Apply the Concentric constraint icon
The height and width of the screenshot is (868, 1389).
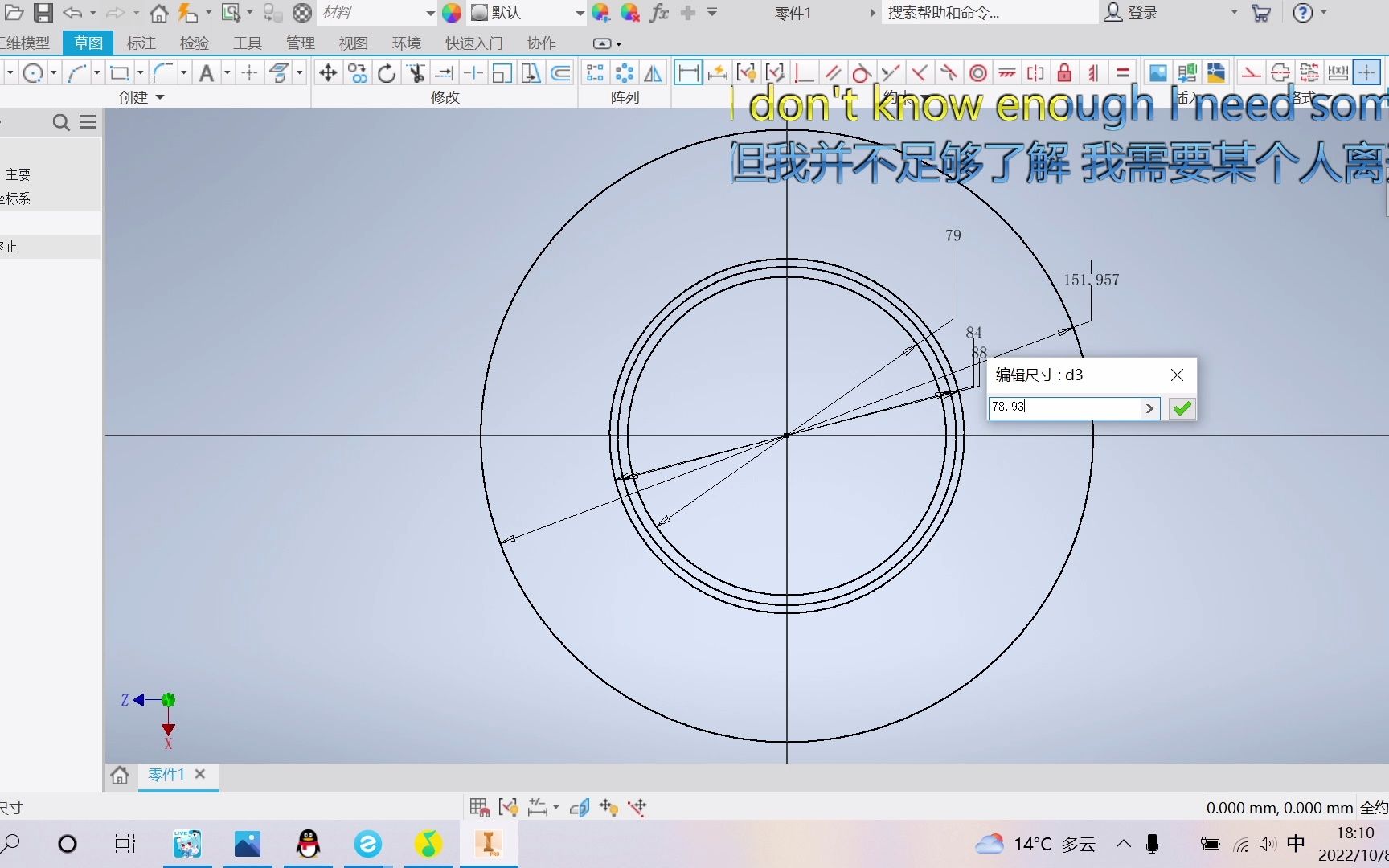977,73
